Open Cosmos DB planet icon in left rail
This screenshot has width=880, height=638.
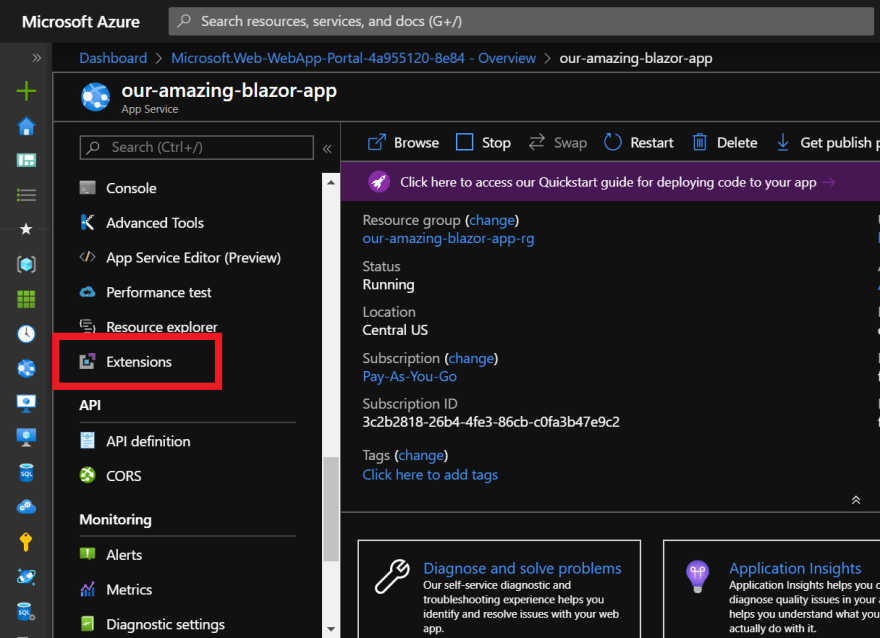pos(26,577)
